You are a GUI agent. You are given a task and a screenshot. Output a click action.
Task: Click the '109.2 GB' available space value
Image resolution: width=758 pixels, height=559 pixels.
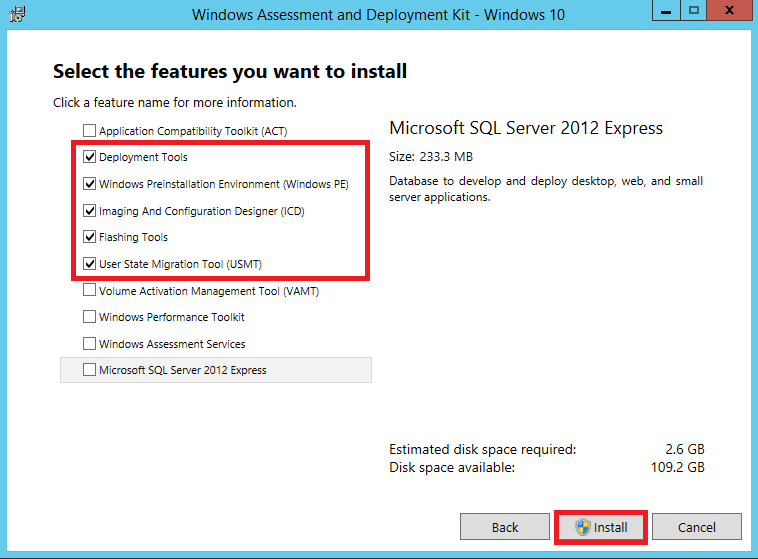pyautogui.click(x=678, y=467)
